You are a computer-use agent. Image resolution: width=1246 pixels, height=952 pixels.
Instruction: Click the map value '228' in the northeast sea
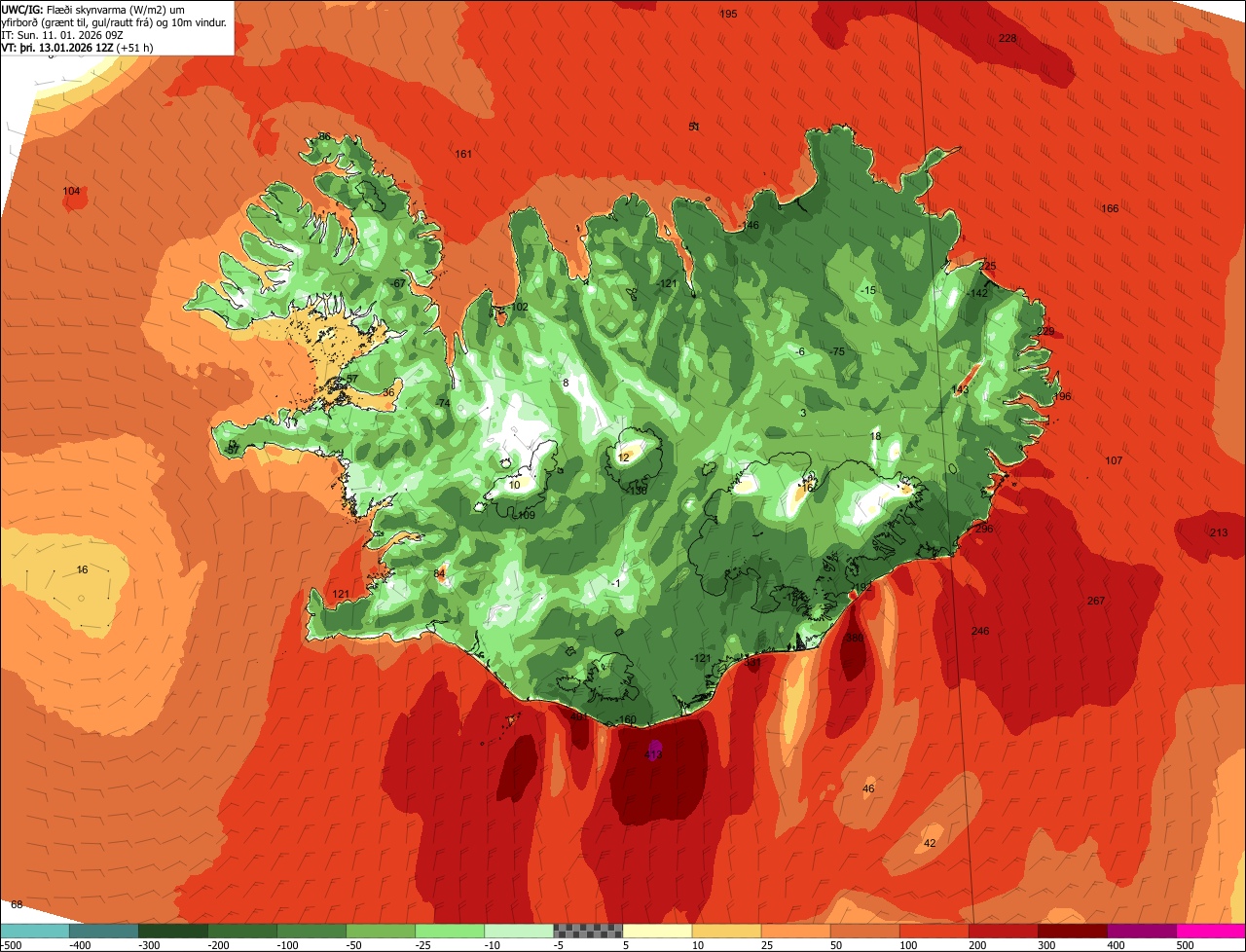[1008, 38]
